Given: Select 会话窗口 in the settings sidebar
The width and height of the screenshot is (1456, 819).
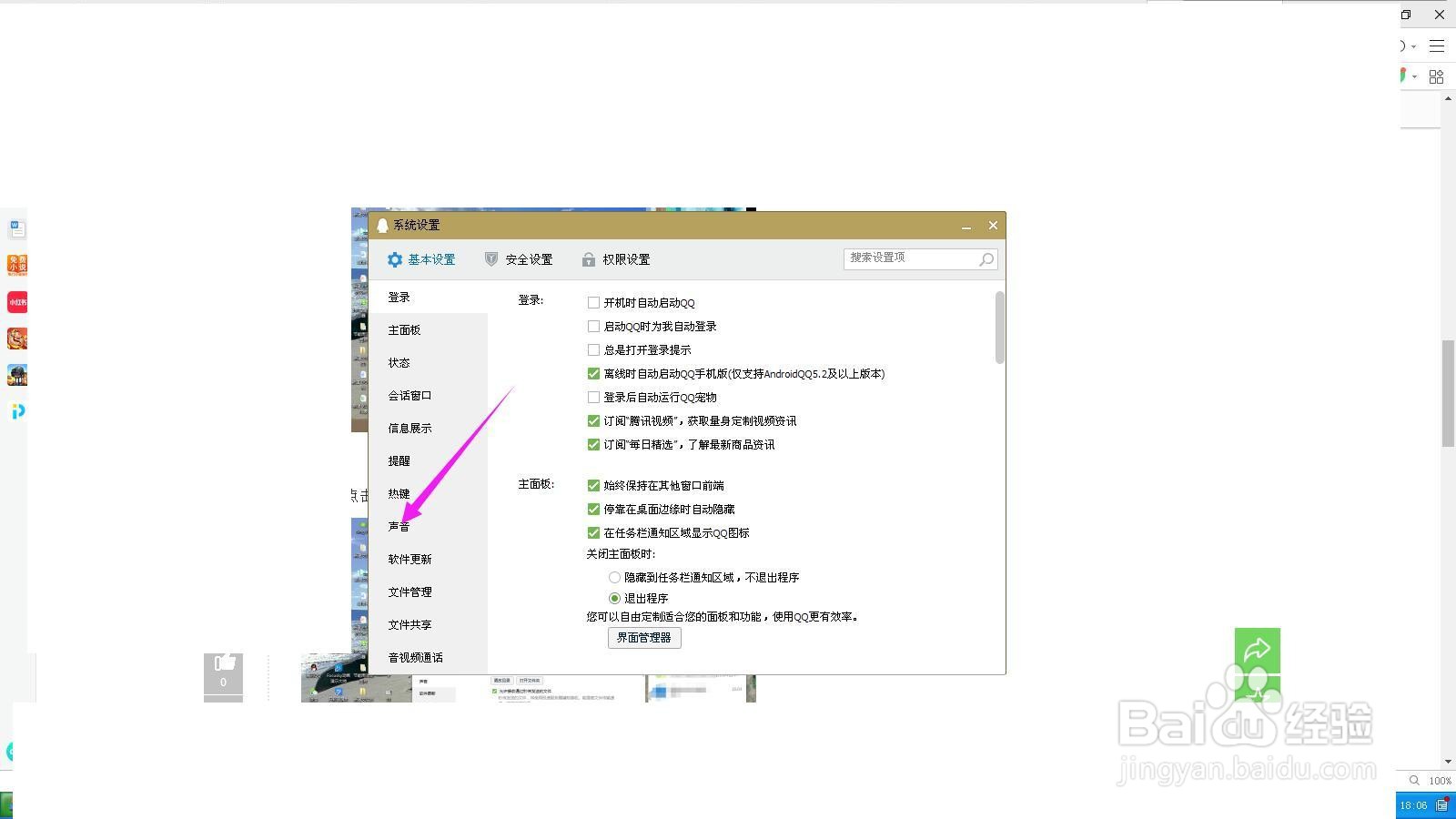Looking at the screenshot, I should [428, 396].
